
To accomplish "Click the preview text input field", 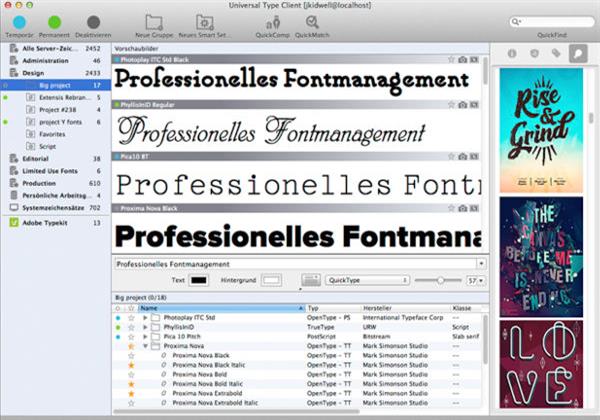I will [295, 264].
